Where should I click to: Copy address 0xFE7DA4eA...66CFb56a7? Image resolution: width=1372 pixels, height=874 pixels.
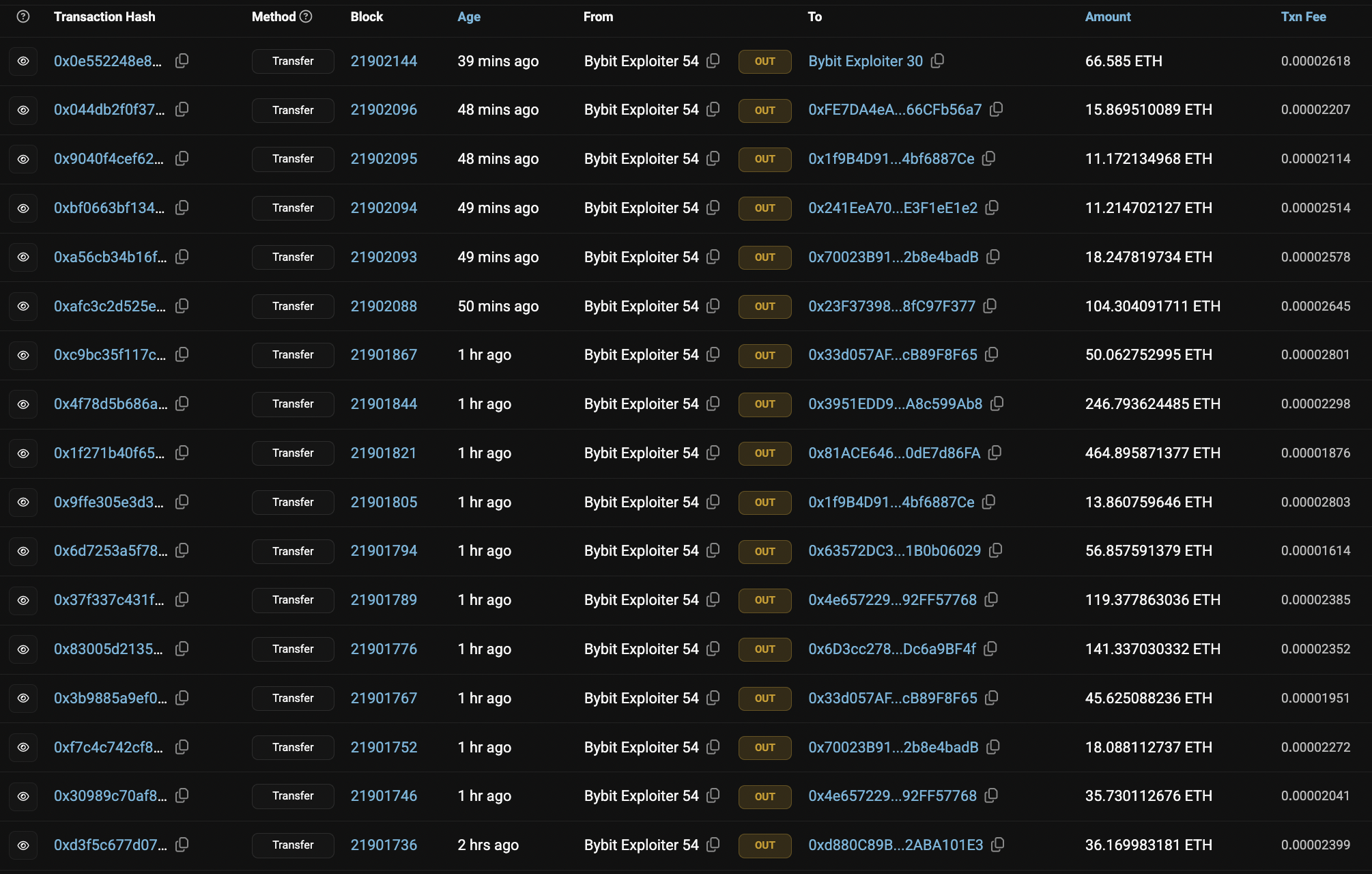997,109
